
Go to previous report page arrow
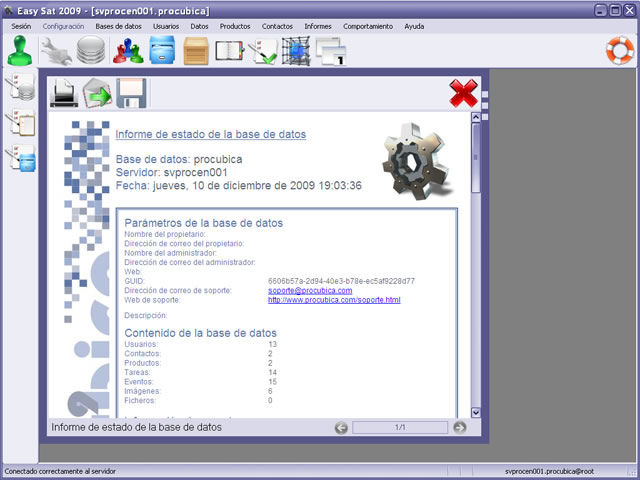(x=341, y=428)
